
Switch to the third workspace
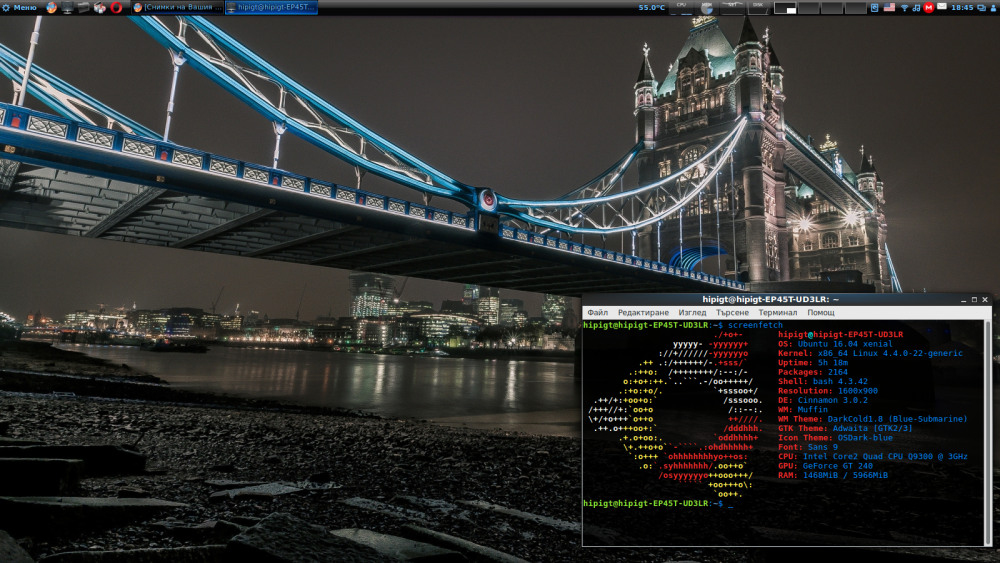point(832,8)
